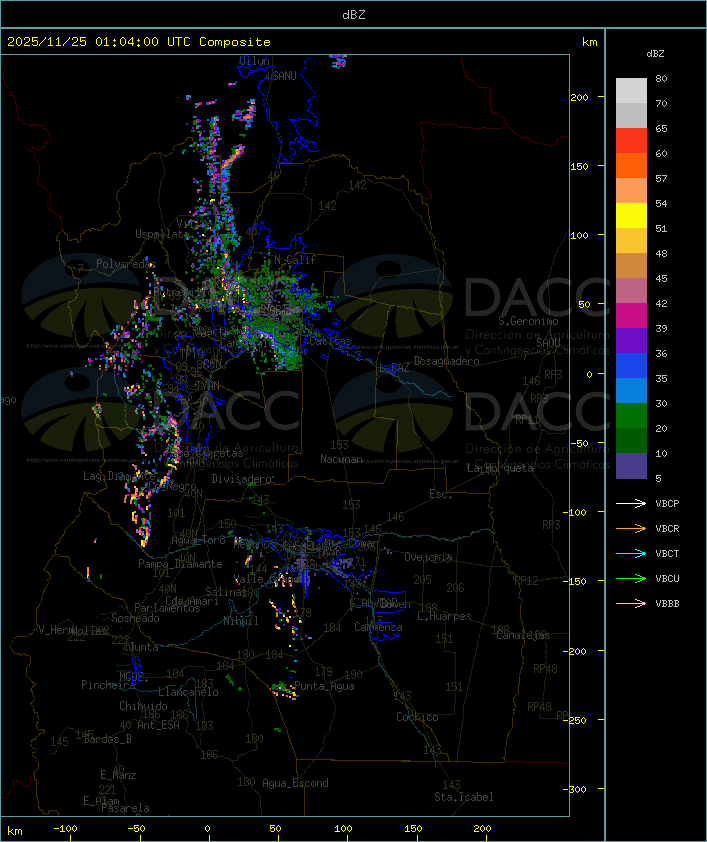Pick the red 65-60 dBZ swatch
Image resolution: width=707 pixels, height=842 pixels.
(x=631, y=141)
